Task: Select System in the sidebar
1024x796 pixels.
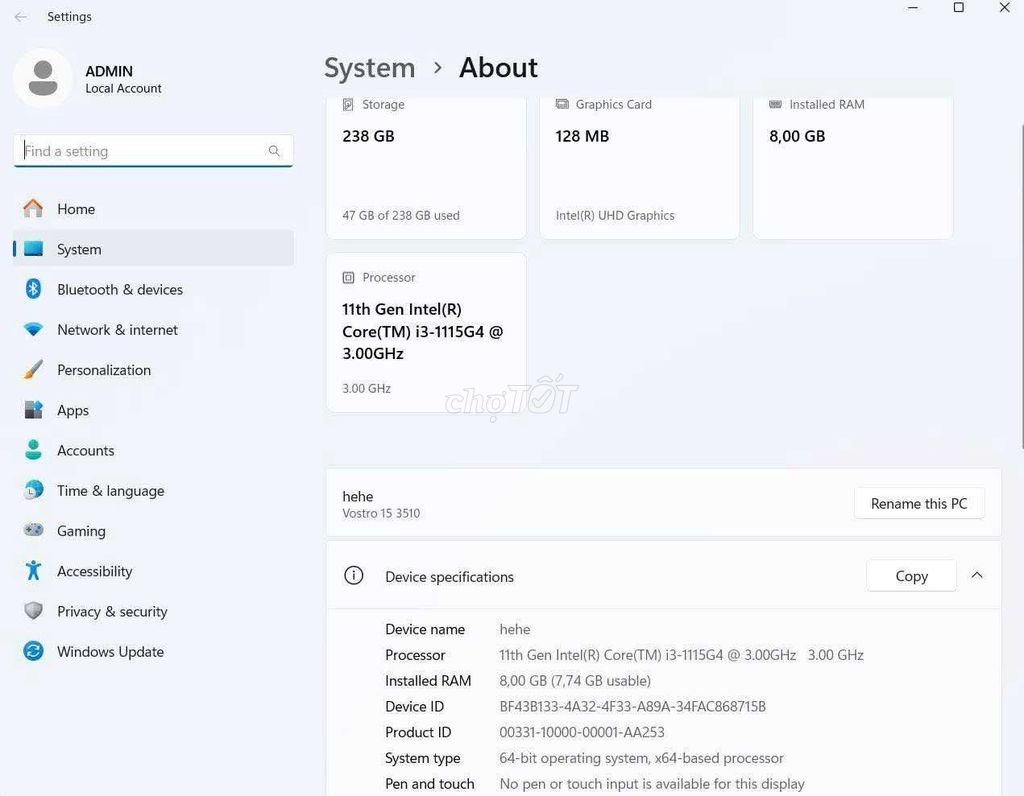Action: (x=153, y=249)
